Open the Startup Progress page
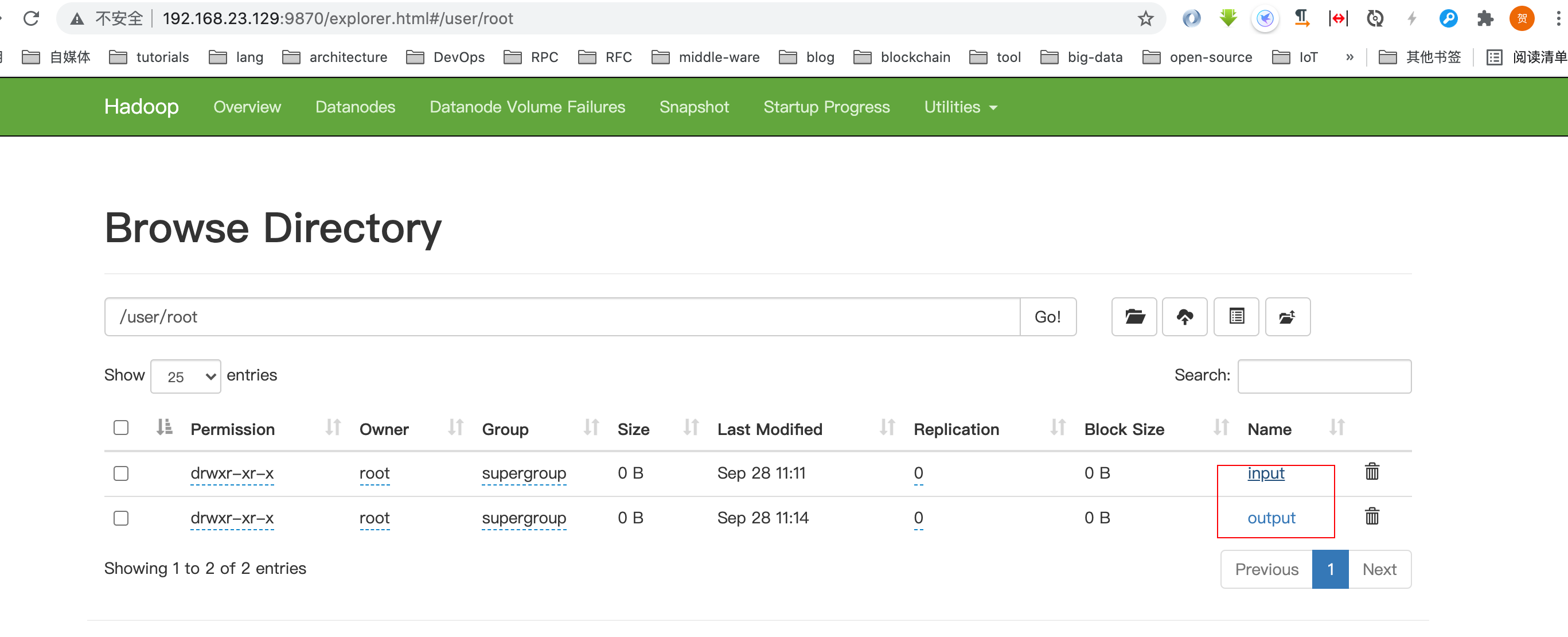 (x=826, y=107)
